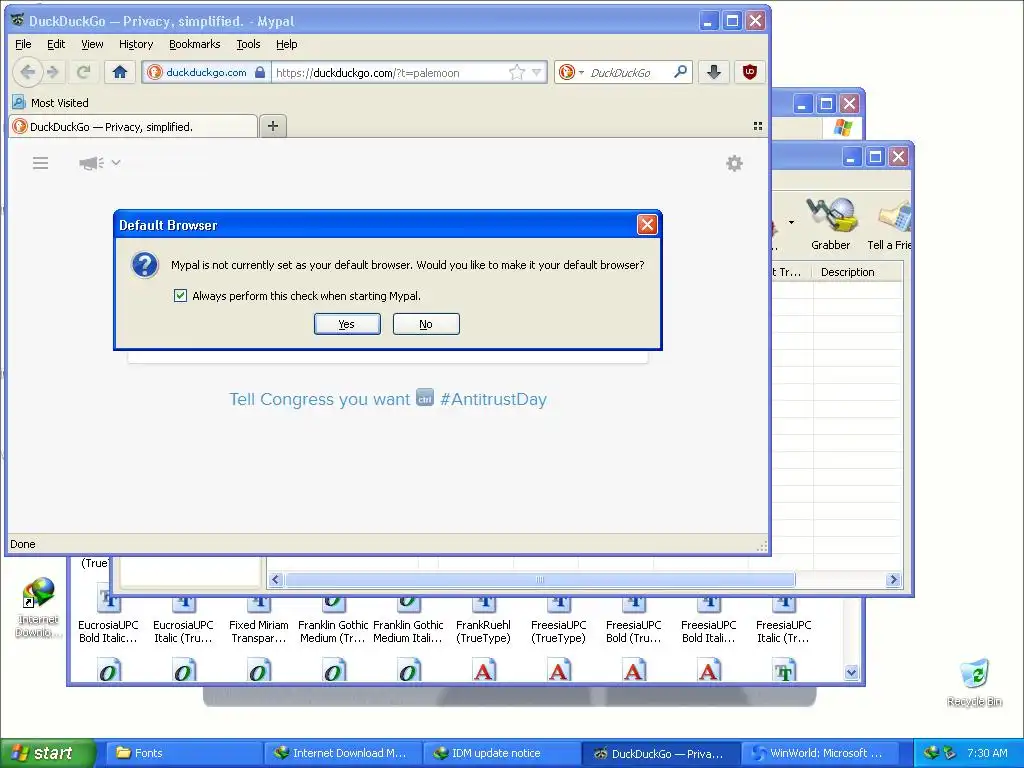Bookmark this page with the star icon
The image size is (1024, 768).
(517, 72)
